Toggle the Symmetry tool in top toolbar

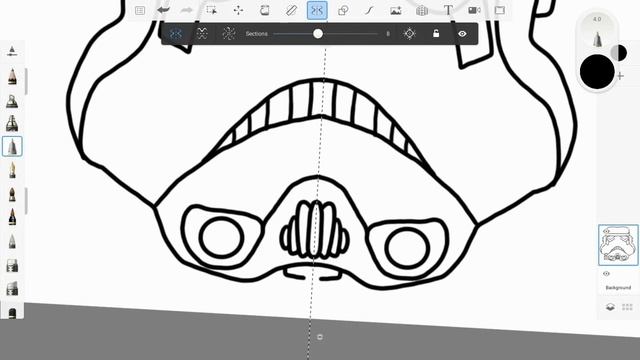pos(317,10)
